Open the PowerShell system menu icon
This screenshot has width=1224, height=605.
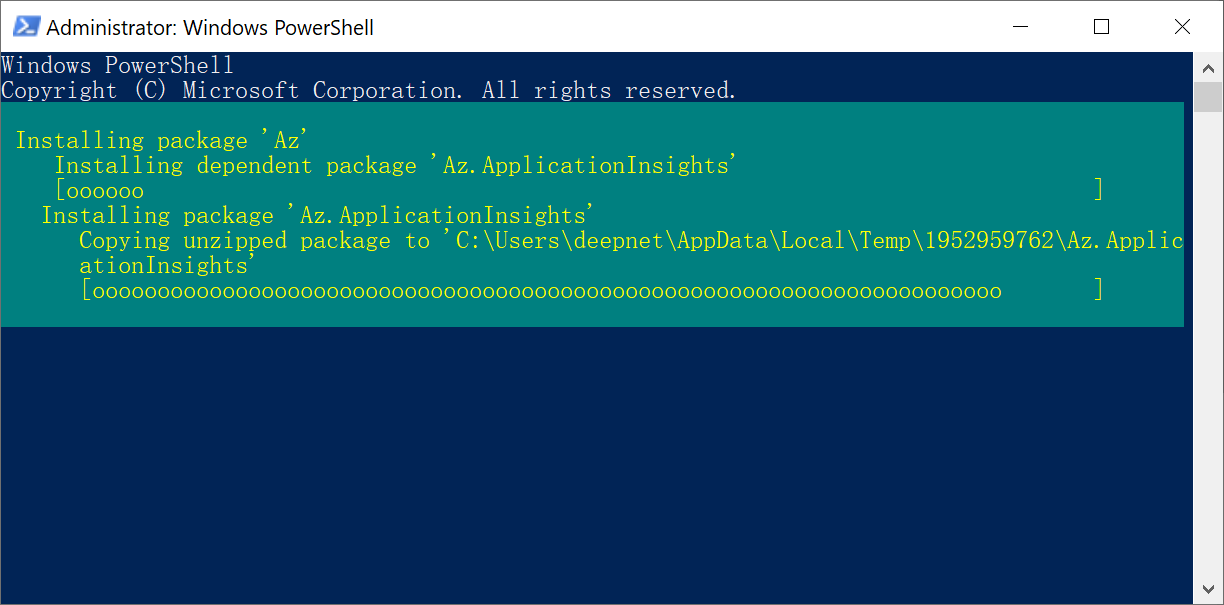tap(26, 27)
